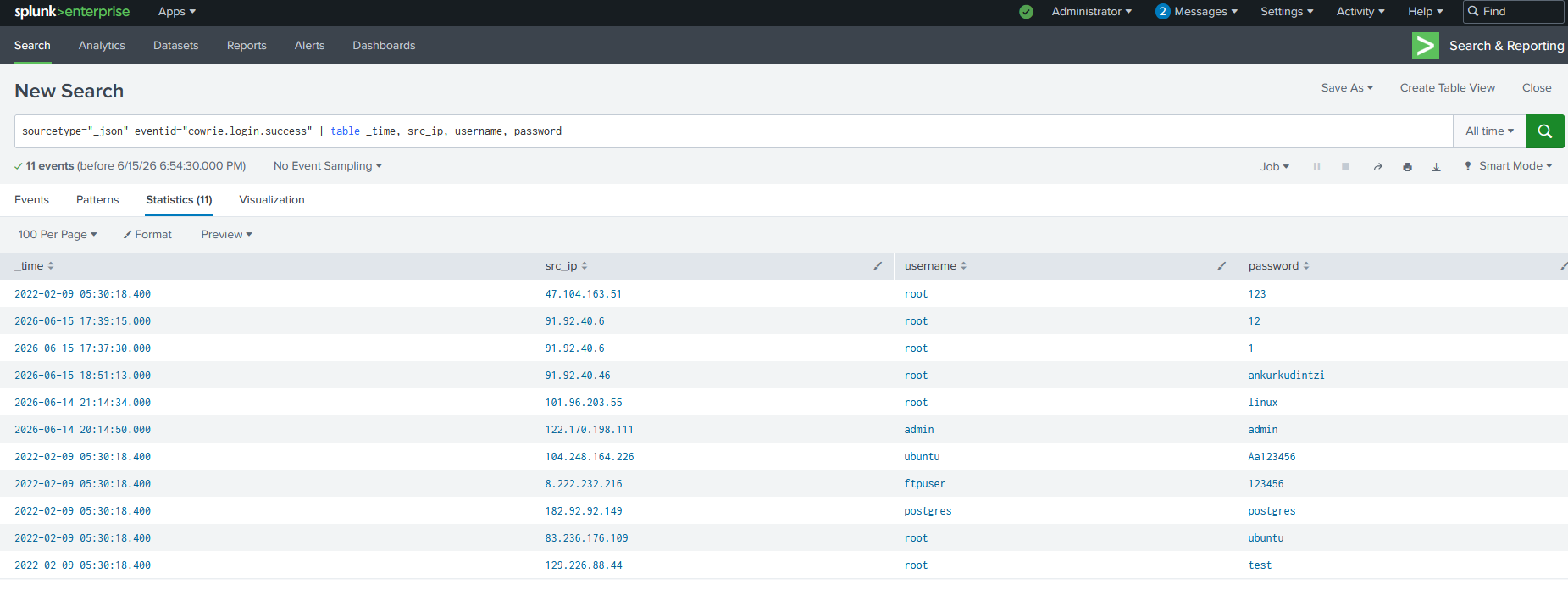Click IP 83.236.176.109 cell
Image resolution: width=1568 pixels, height=590 pixels.
(x=586, y=538)
